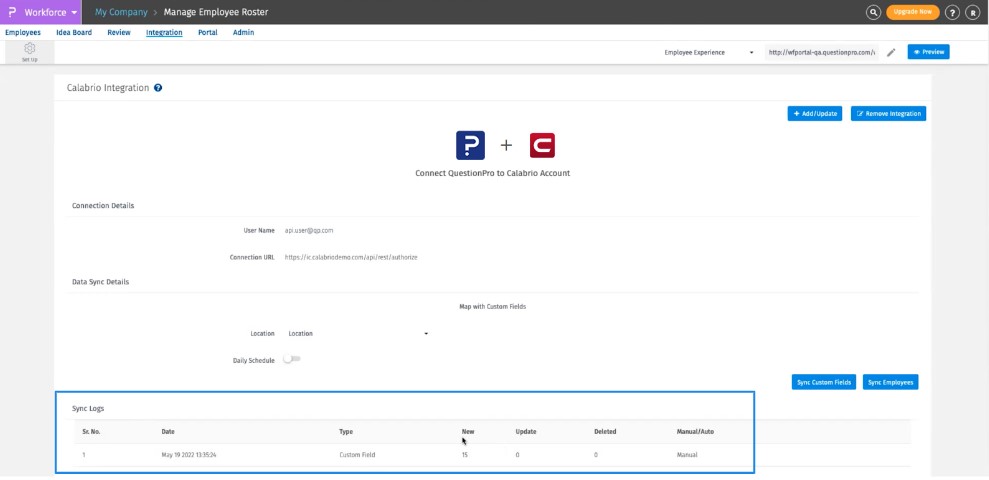
Task: Open the Admin tab
Action: [x=243, y=32]
